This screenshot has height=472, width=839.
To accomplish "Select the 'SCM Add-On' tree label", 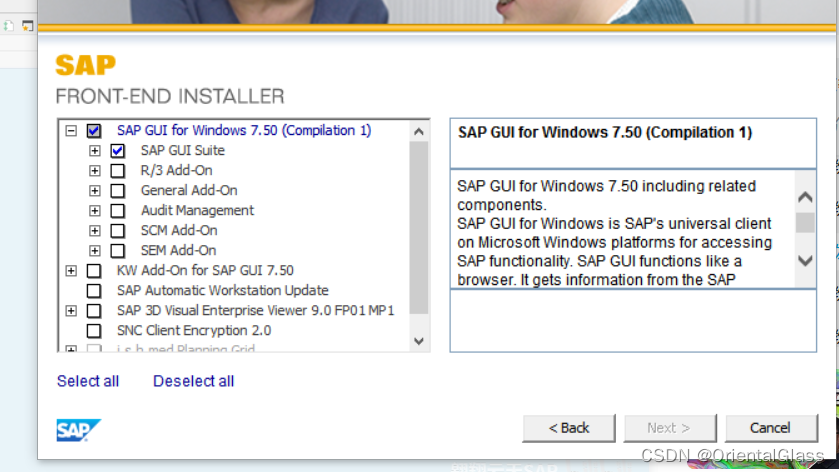I will click(179, 231).
